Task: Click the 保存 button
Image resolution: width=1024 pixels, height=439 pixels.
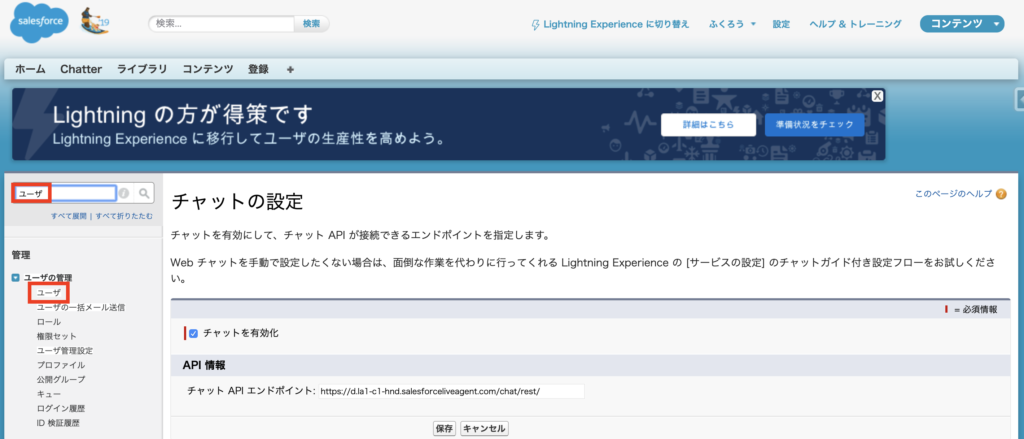Action: click(444, 429)
